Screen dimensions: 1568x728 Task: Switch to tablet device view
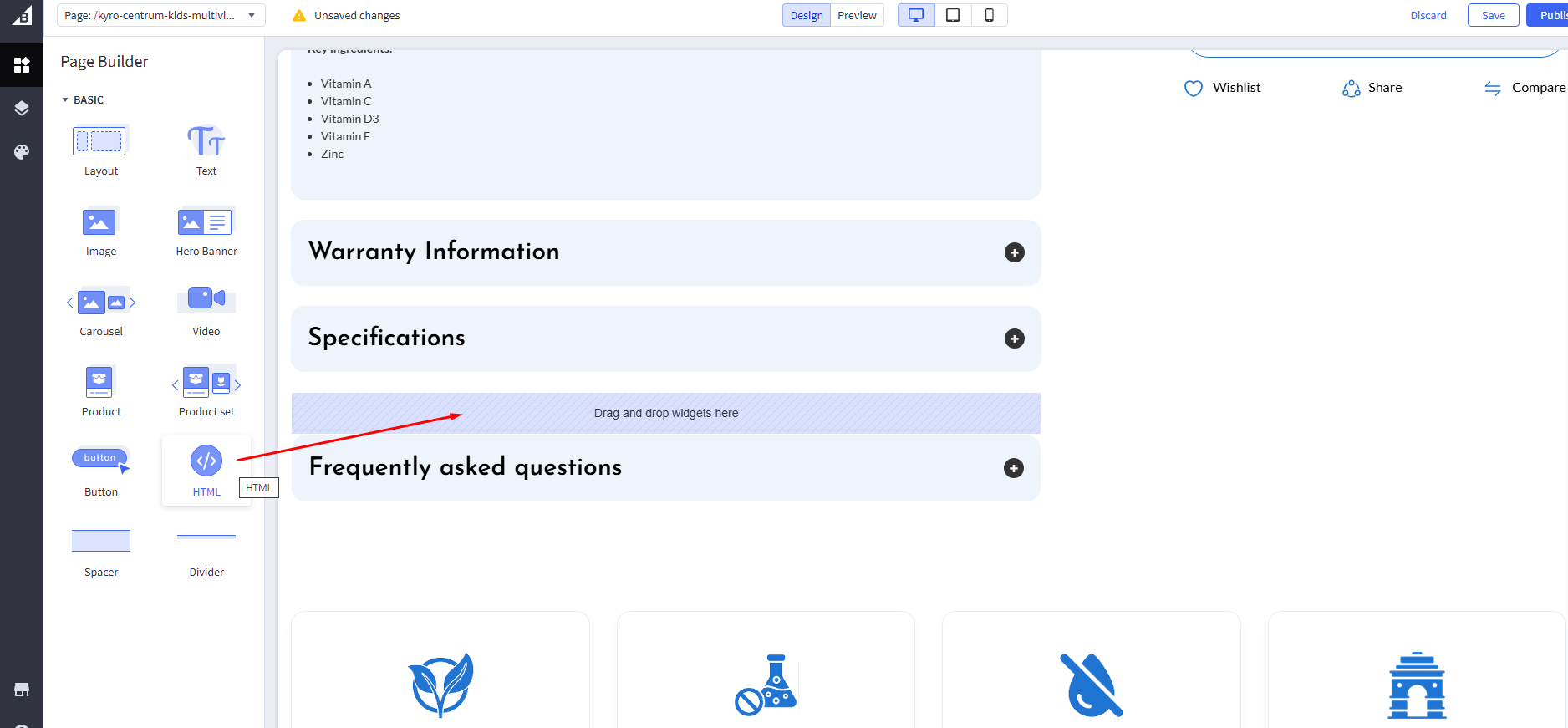tap(953, 15)
